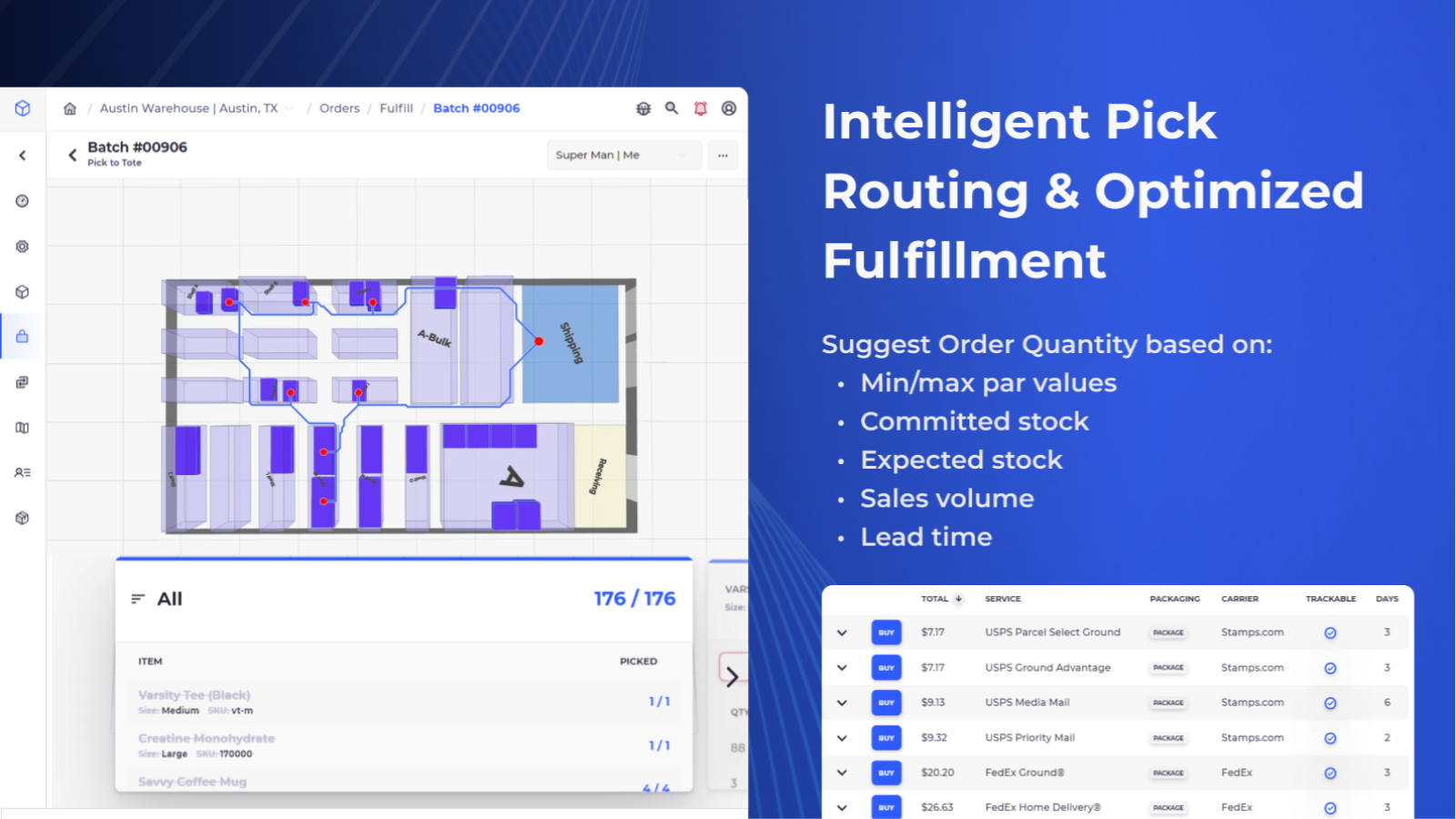1456x819 pixels.
Task: Toggle trackable status on FedEx Ground row
Action: [x=1330, y=772]
